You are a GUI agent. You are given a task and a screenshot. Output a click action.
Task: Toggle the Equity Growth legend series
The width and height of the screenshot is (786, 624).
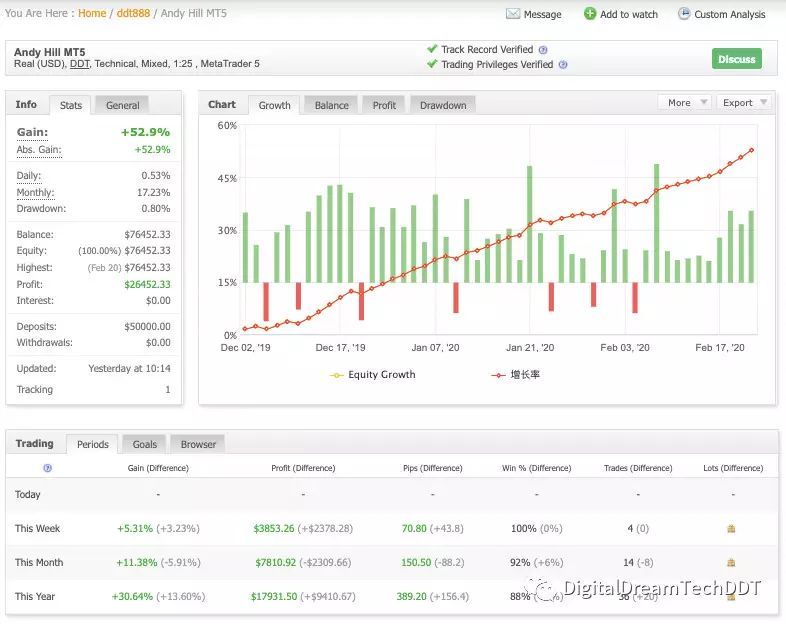372,375
